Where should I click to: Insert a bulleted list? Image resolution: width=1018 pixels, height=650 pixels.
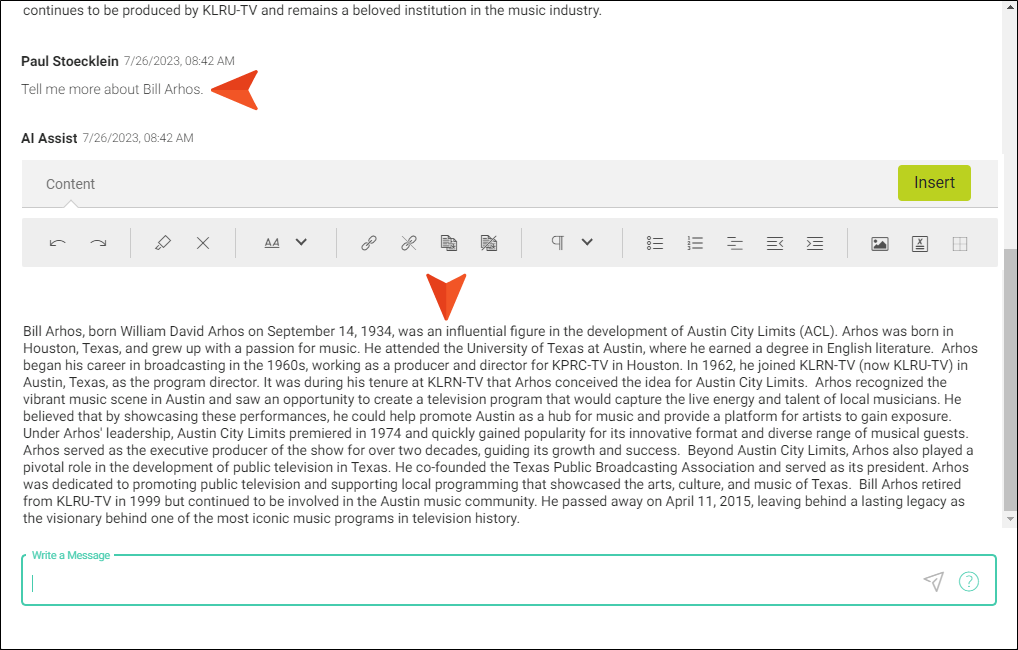click(654, 243)
